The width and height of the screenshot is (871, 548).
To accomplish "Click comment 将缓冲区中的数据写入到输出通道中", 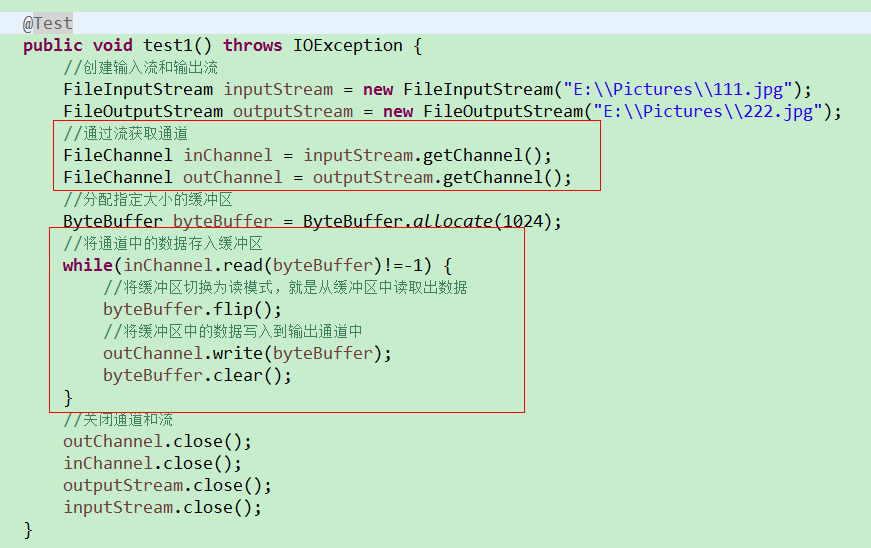I will point(233,331).
